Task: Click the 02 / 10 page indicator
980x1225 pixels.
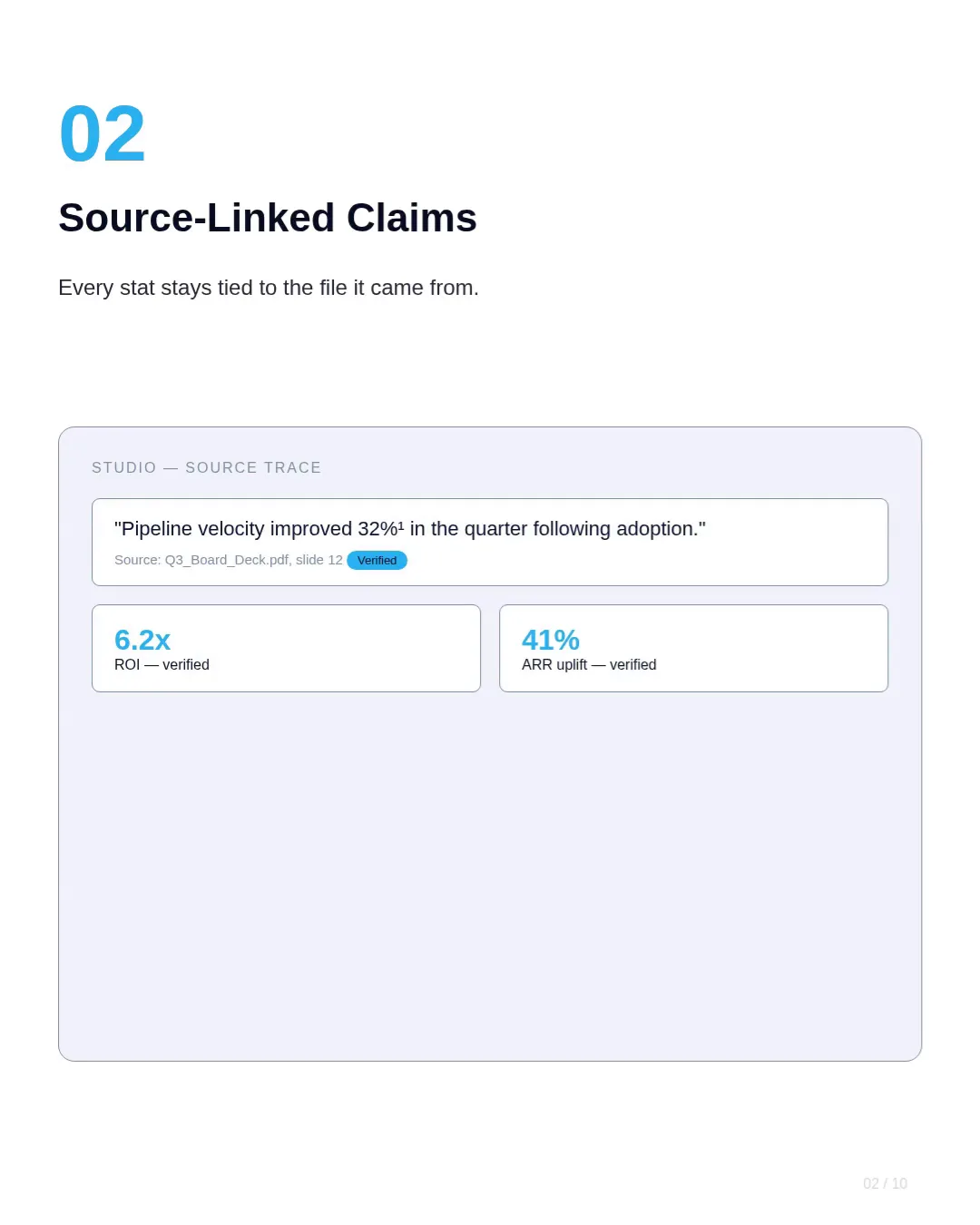Action: 885,1184
